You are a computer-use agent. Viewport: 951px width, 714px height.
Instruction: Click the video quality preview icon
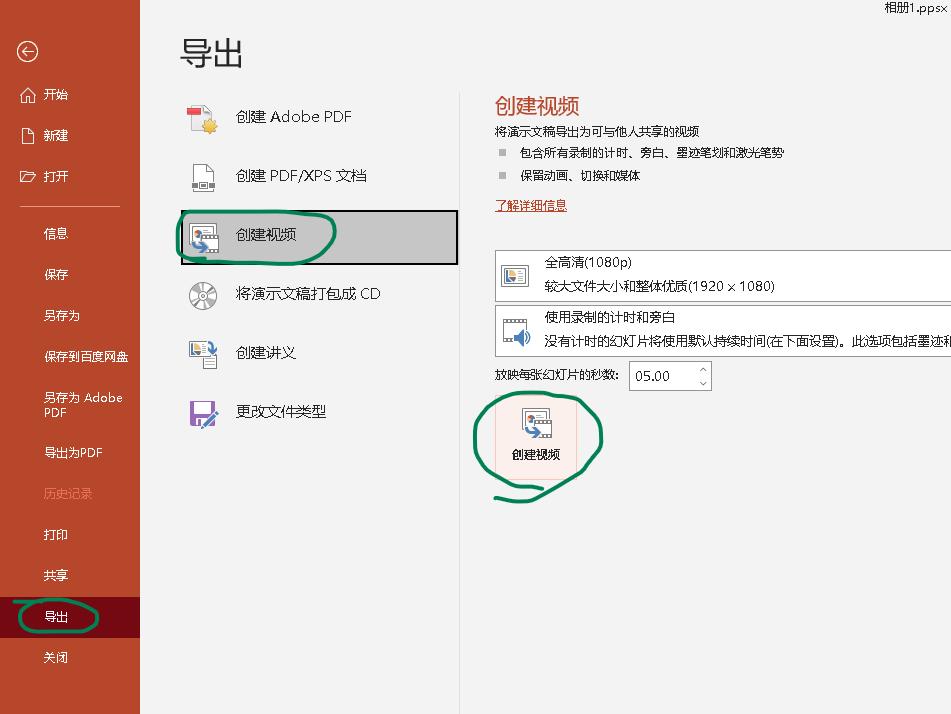[514, 276]
